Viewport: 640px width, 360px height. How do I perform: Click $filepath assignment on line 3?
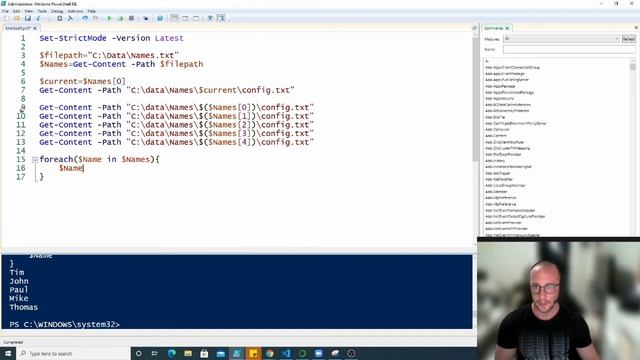point(109,55)
